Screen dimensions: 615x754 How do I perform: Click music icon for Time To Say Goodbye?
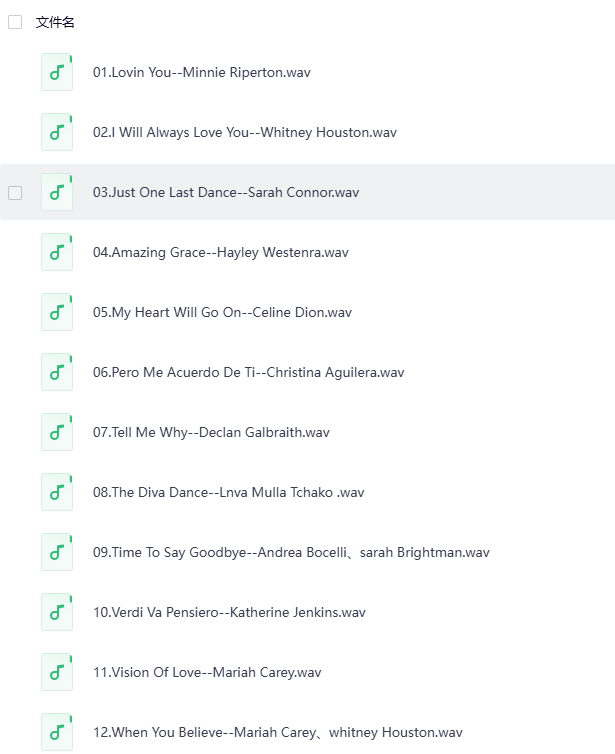pyautogui.click(x=57, y=552)
